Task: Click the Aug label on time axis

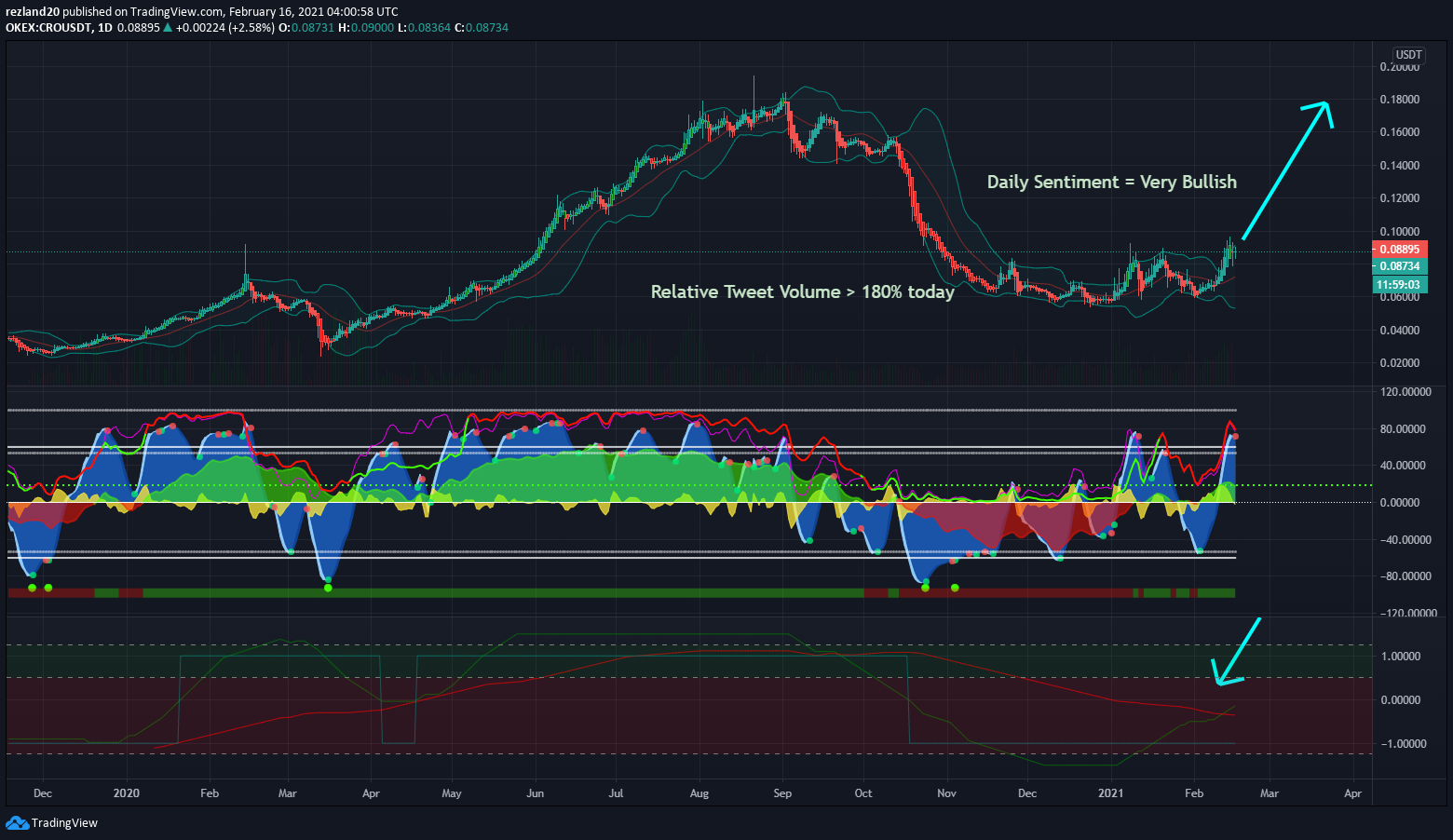Action: pos(699,793)
